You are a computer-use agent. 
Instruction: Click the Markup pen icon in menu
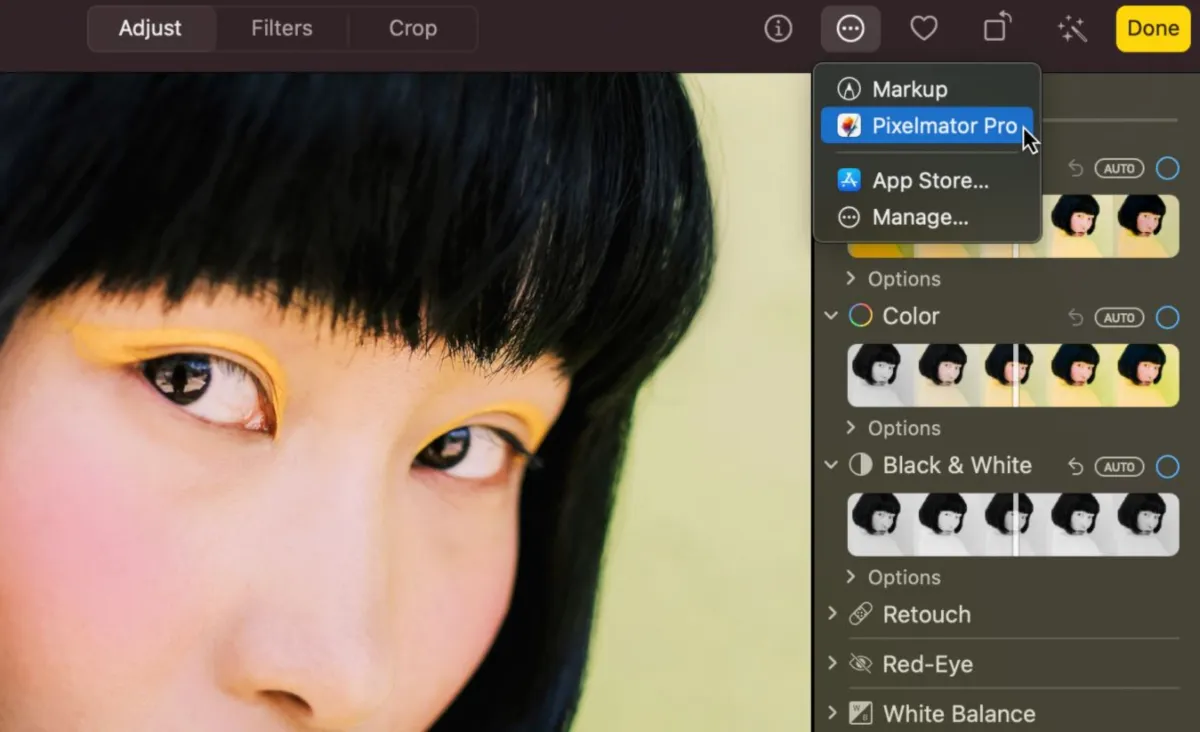[849, 89]
